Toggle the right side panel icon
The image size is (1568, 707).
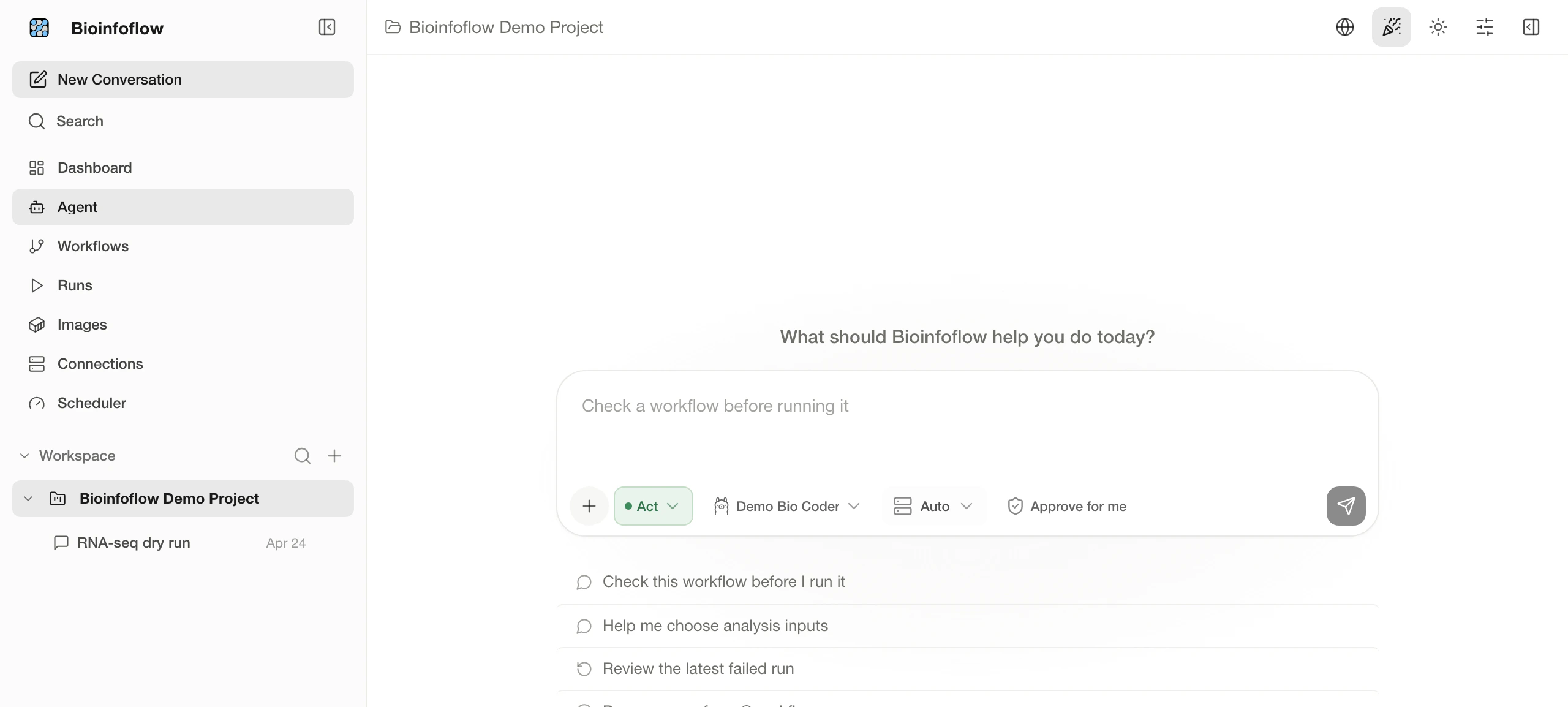click(x=1531, y=27)
